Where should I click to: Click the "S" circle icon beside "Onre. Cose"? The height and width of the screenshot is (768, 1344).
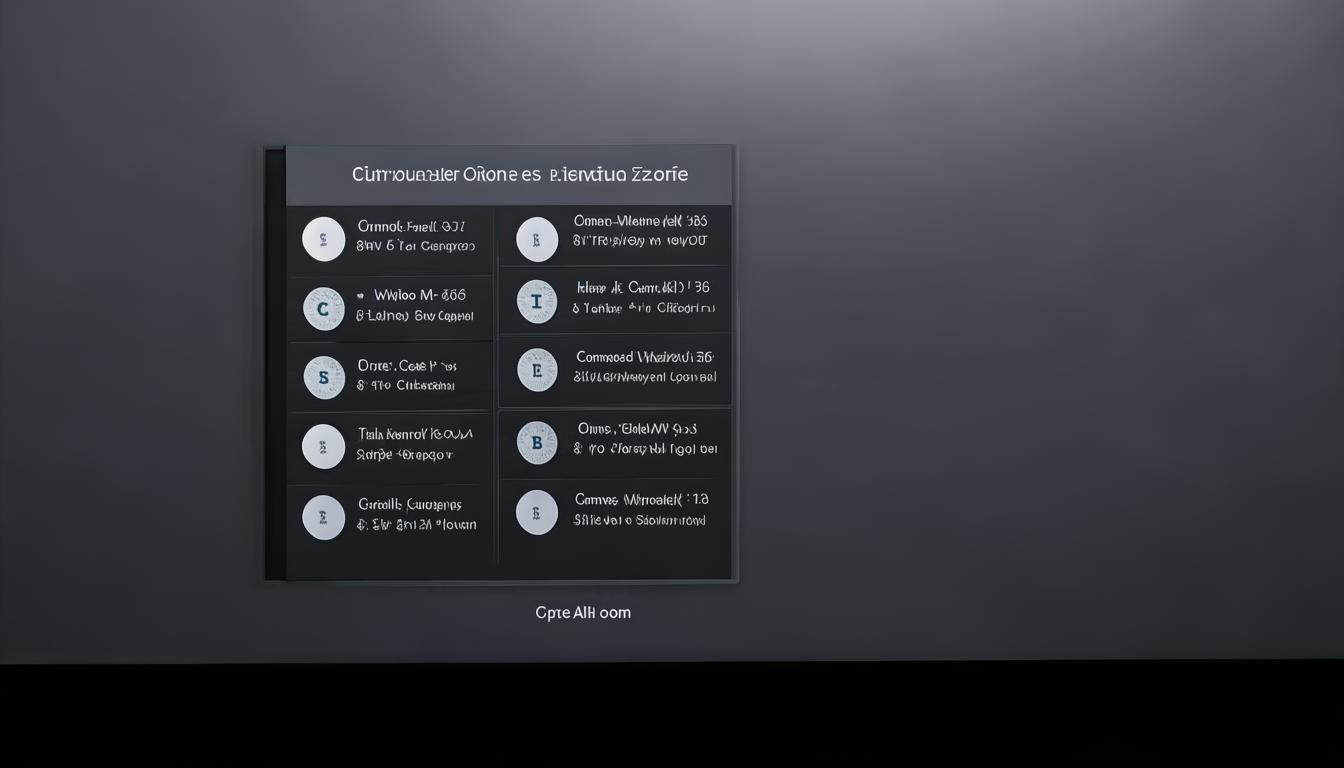[x=323, y=377]
